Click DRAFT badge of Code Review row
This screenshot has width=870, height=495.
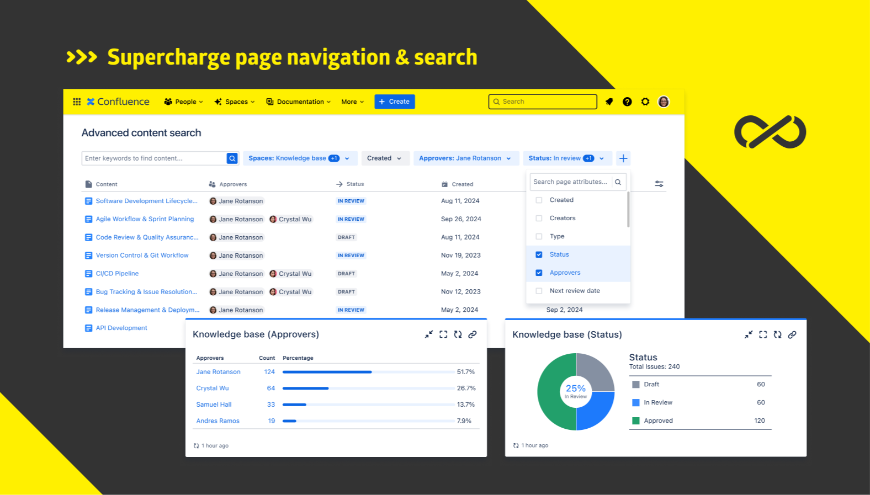pyautogui.click(x=346, y=238)
